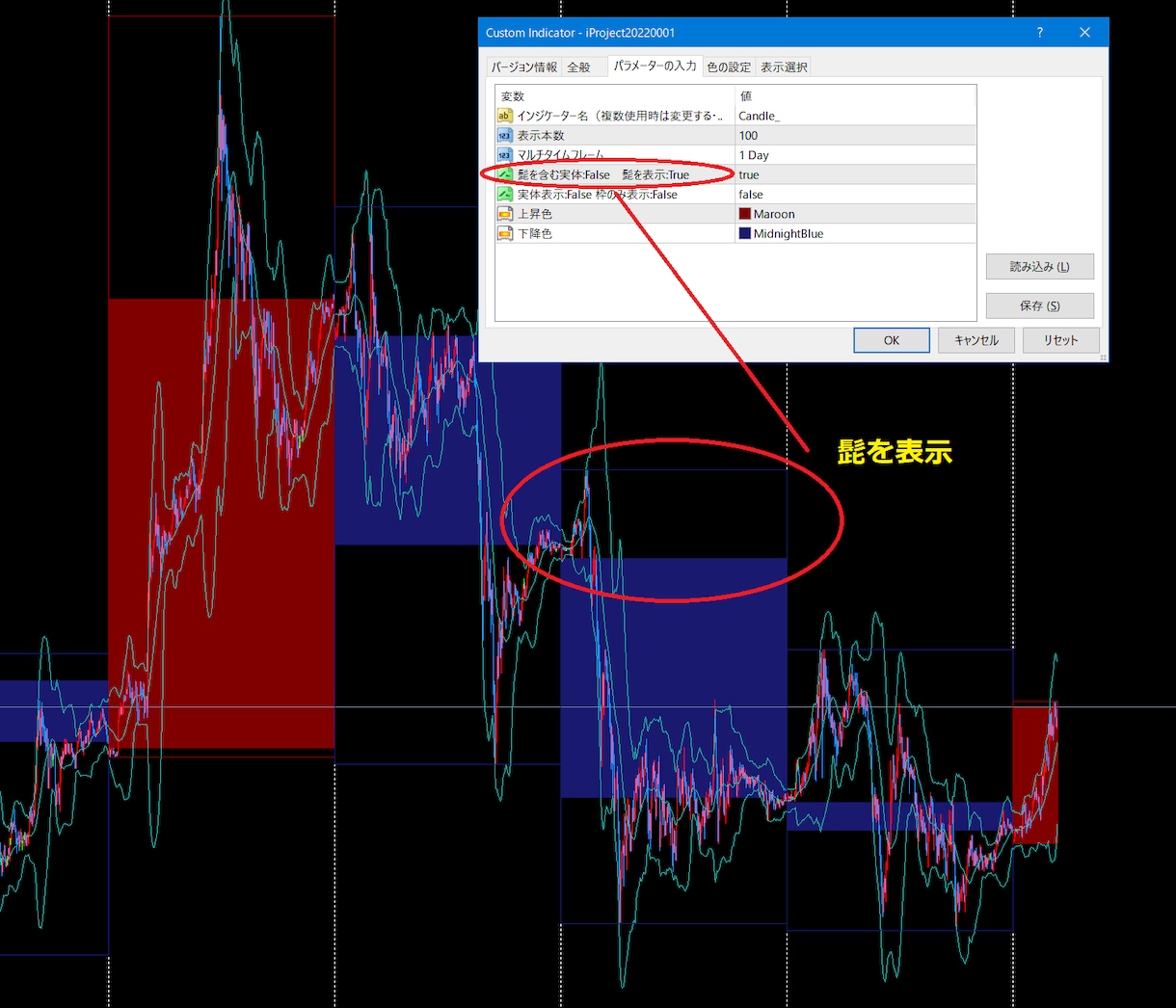Select the 上昇色 parameter label
This screenshot has height=1008, width=1176.
535,214
